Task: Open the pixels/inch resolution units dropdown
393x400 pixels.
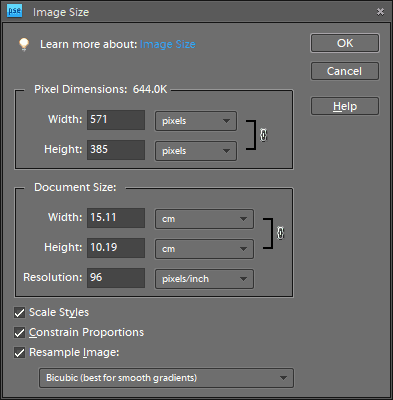Action: coord(204,279)
